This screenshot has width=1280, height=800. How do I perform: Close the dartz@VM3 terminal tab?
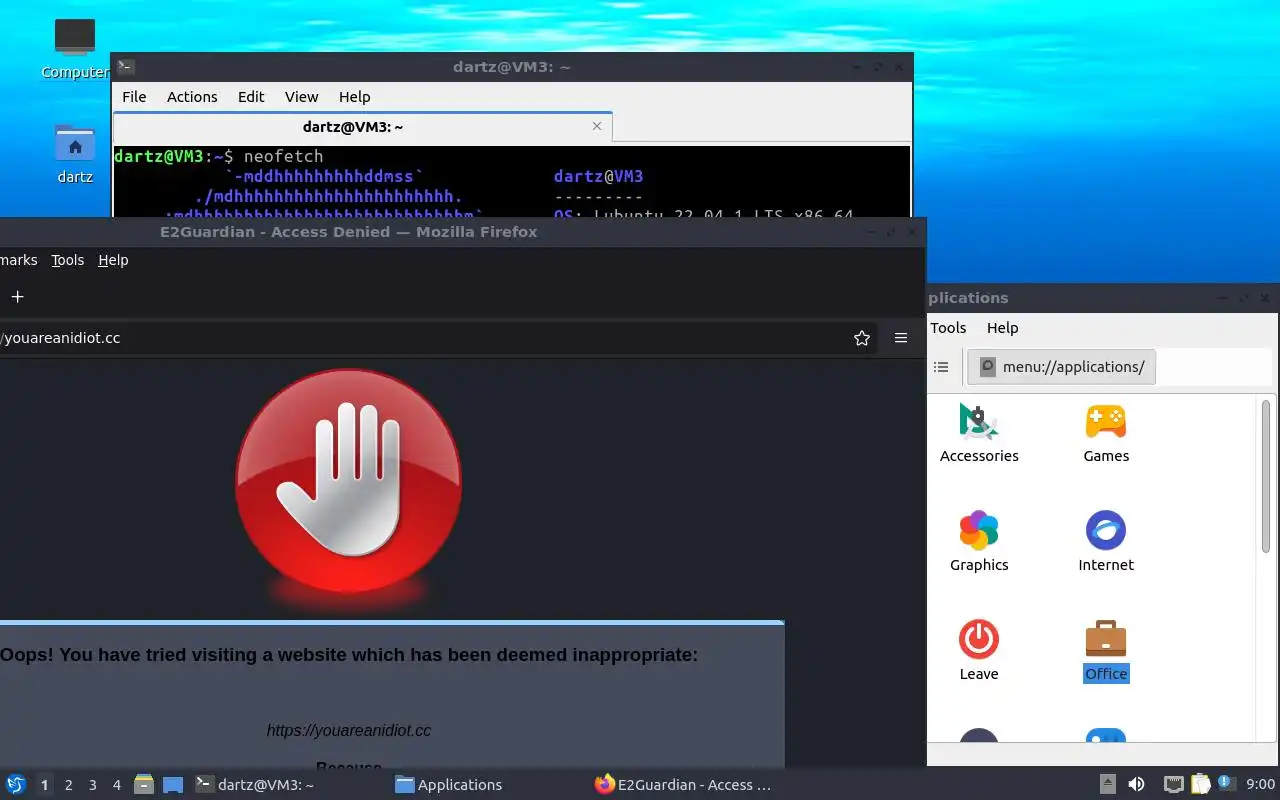coord(597,126)
